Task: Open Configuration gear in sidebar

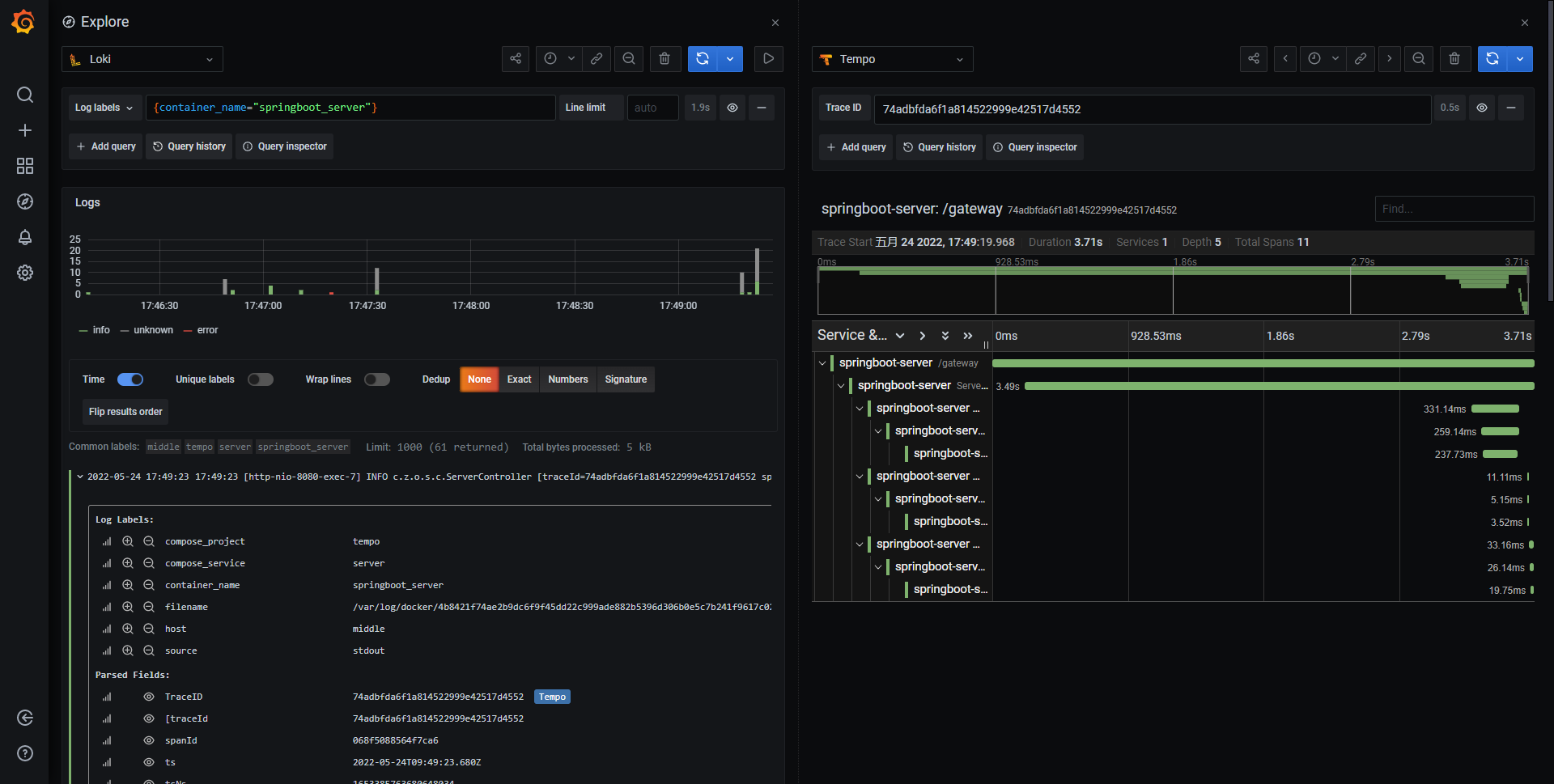Action: tap(25, 273)
